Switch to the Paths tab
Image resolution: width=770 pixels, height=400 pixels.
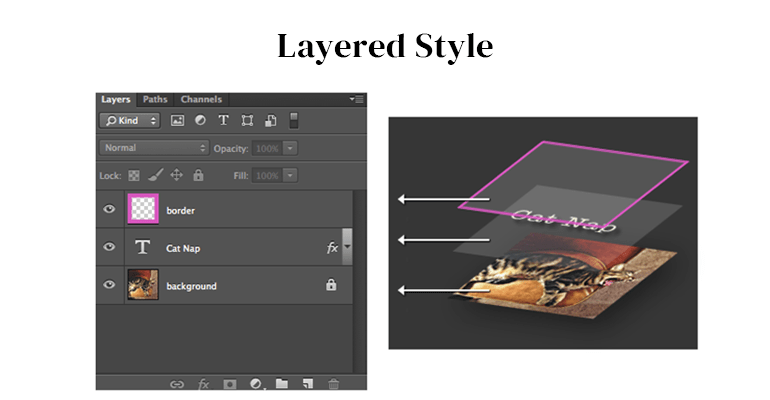(155, 100)
